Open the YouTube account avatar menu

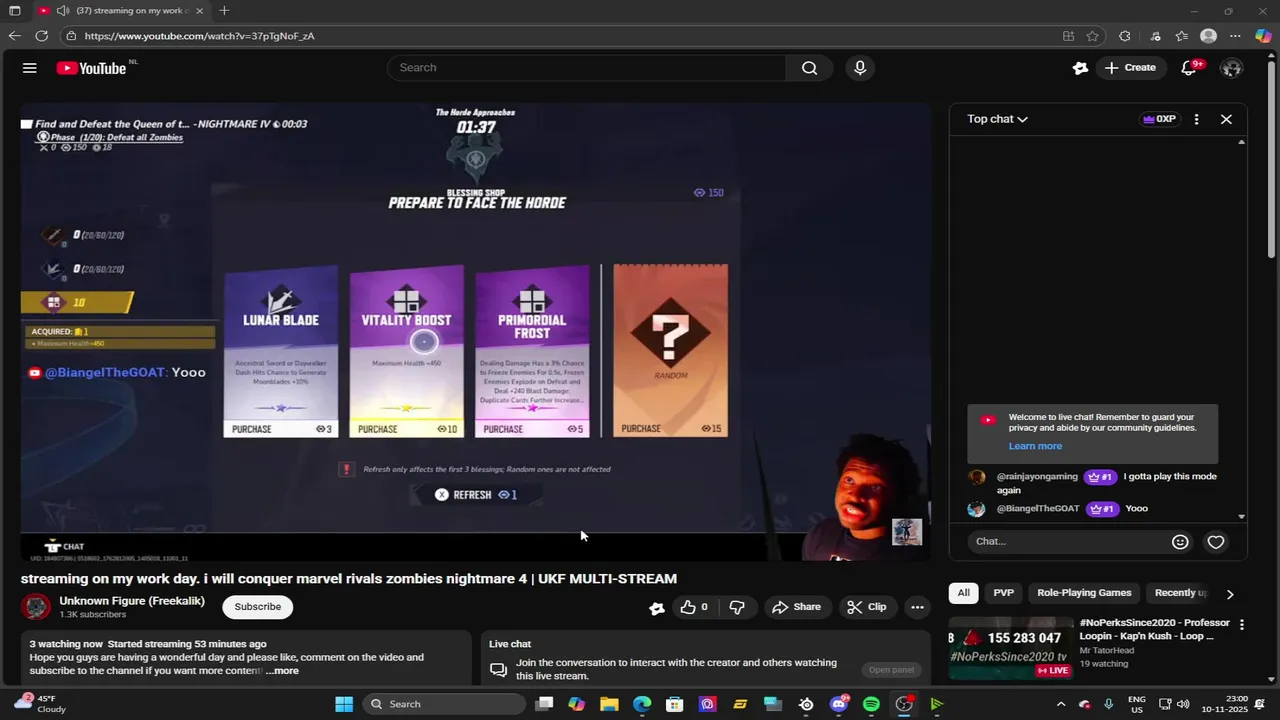(1232, 68)
